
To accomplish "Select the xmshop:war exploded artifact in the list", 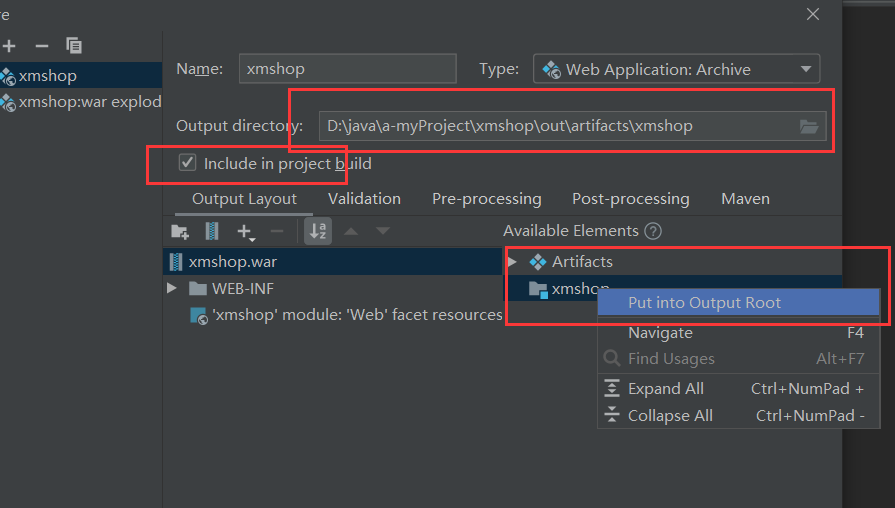I will 89,102.
